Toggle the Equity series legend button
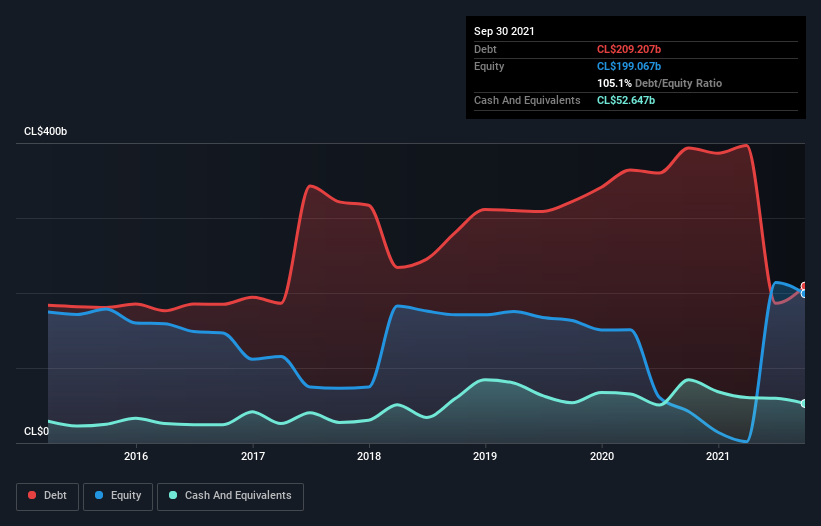 118,496
